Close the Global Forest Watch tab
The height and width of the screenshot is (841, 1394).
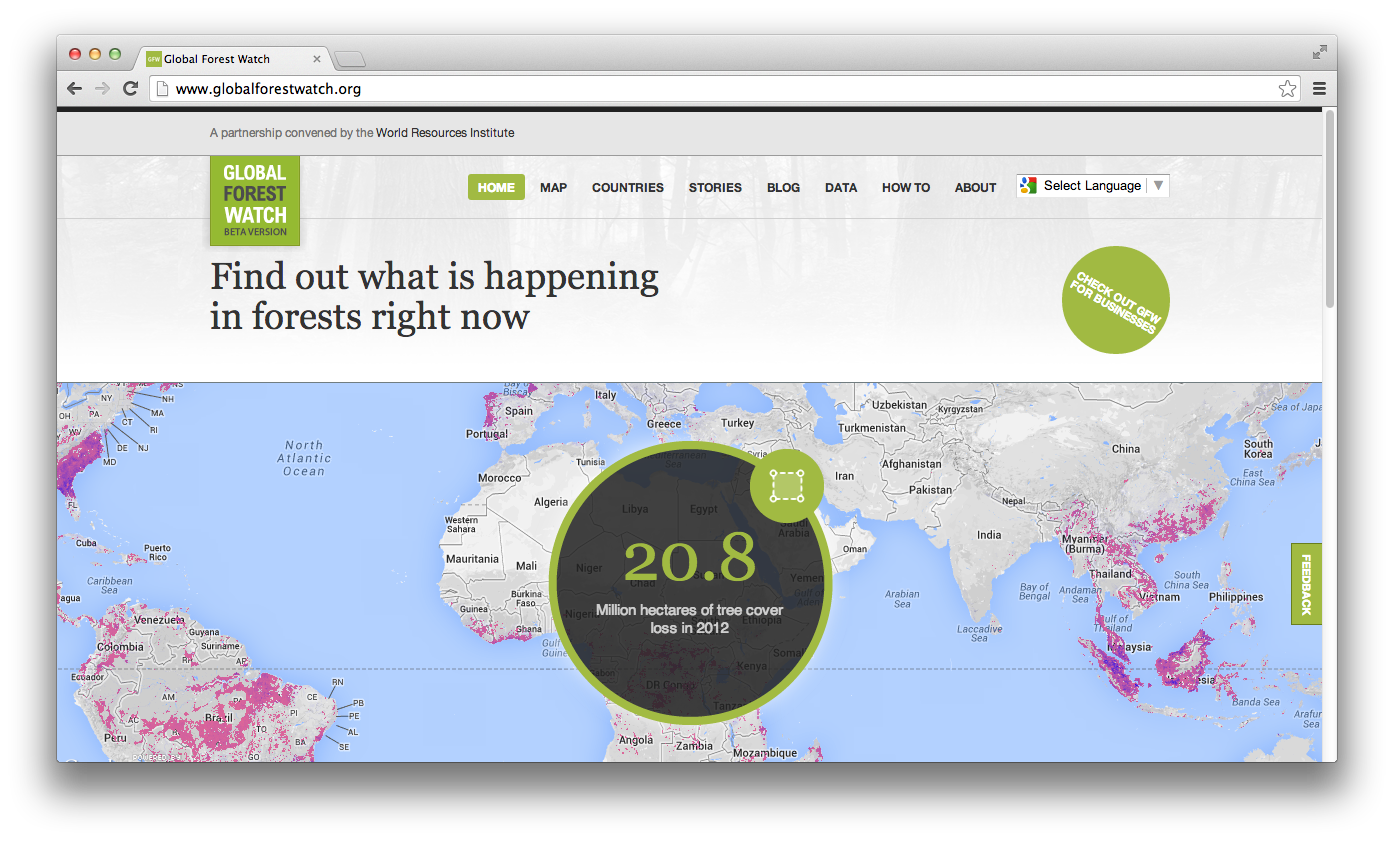[x=317, y=59]
